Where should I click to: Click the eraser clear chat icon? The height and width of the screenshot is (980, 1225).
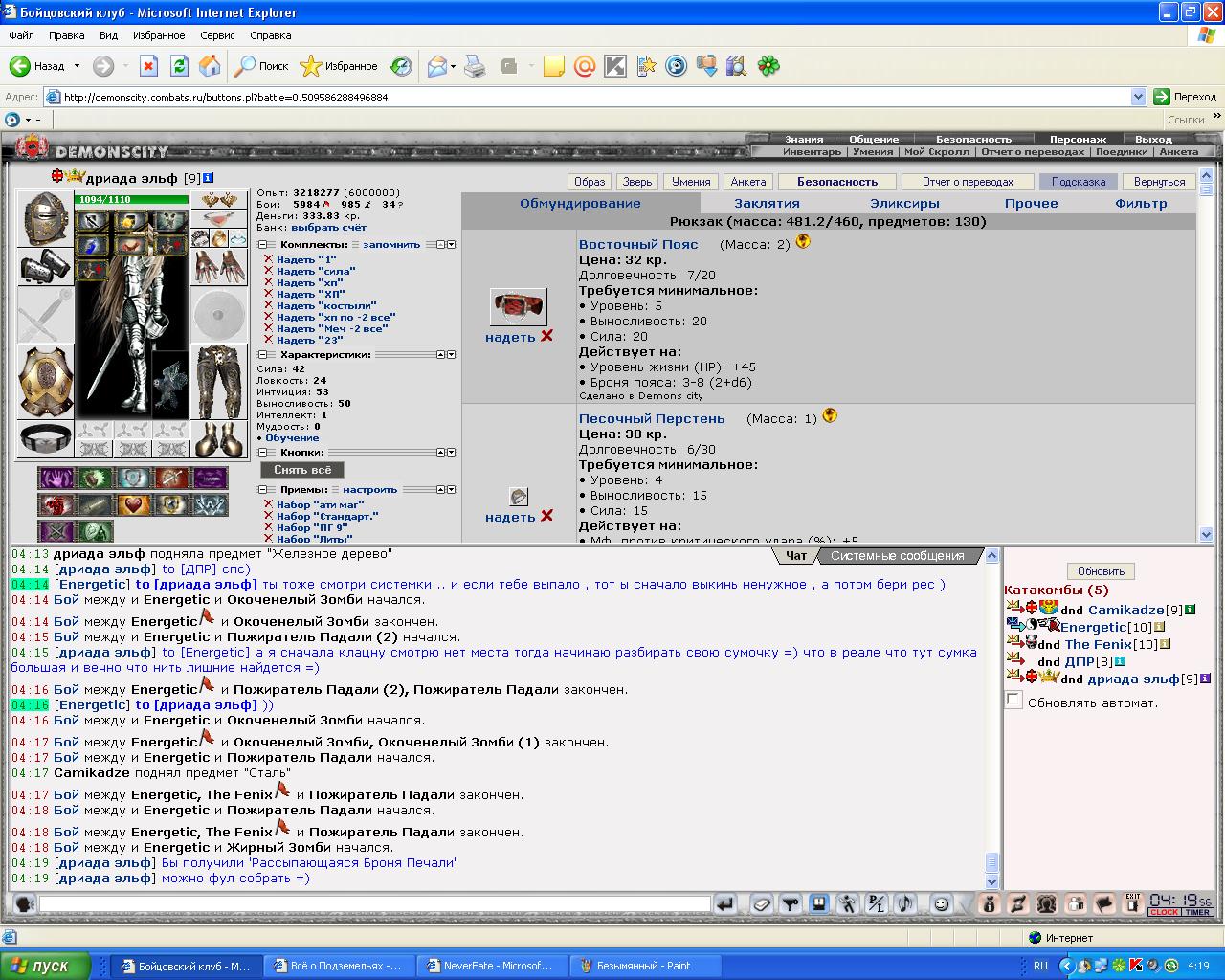(762, 903)
